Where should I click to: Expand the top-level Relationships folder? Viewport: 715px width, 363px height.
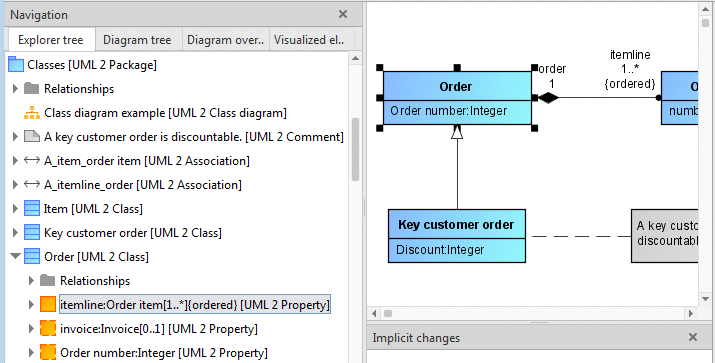point(15,88)
